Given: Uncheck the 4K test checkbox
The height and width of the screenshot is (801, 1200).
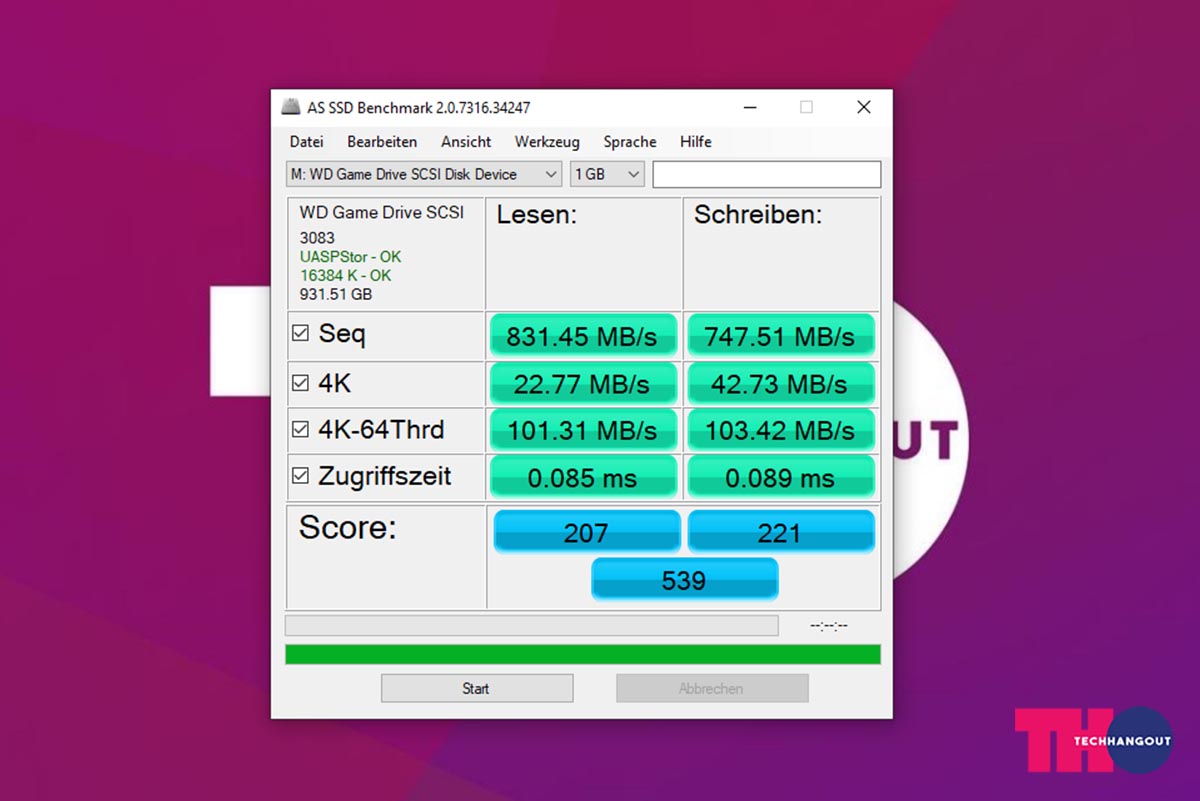Looking at the screenshot, I should 300,382.
